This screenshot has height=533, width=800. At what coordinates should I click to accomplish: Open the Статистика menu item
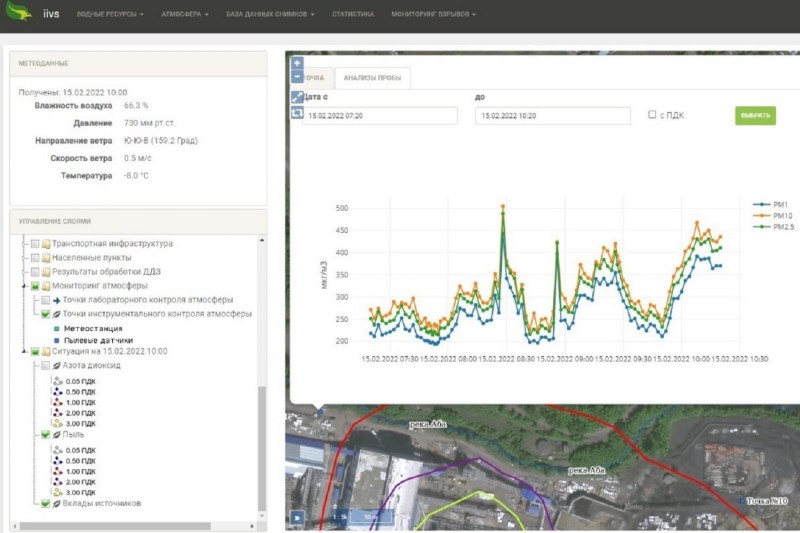353,15
